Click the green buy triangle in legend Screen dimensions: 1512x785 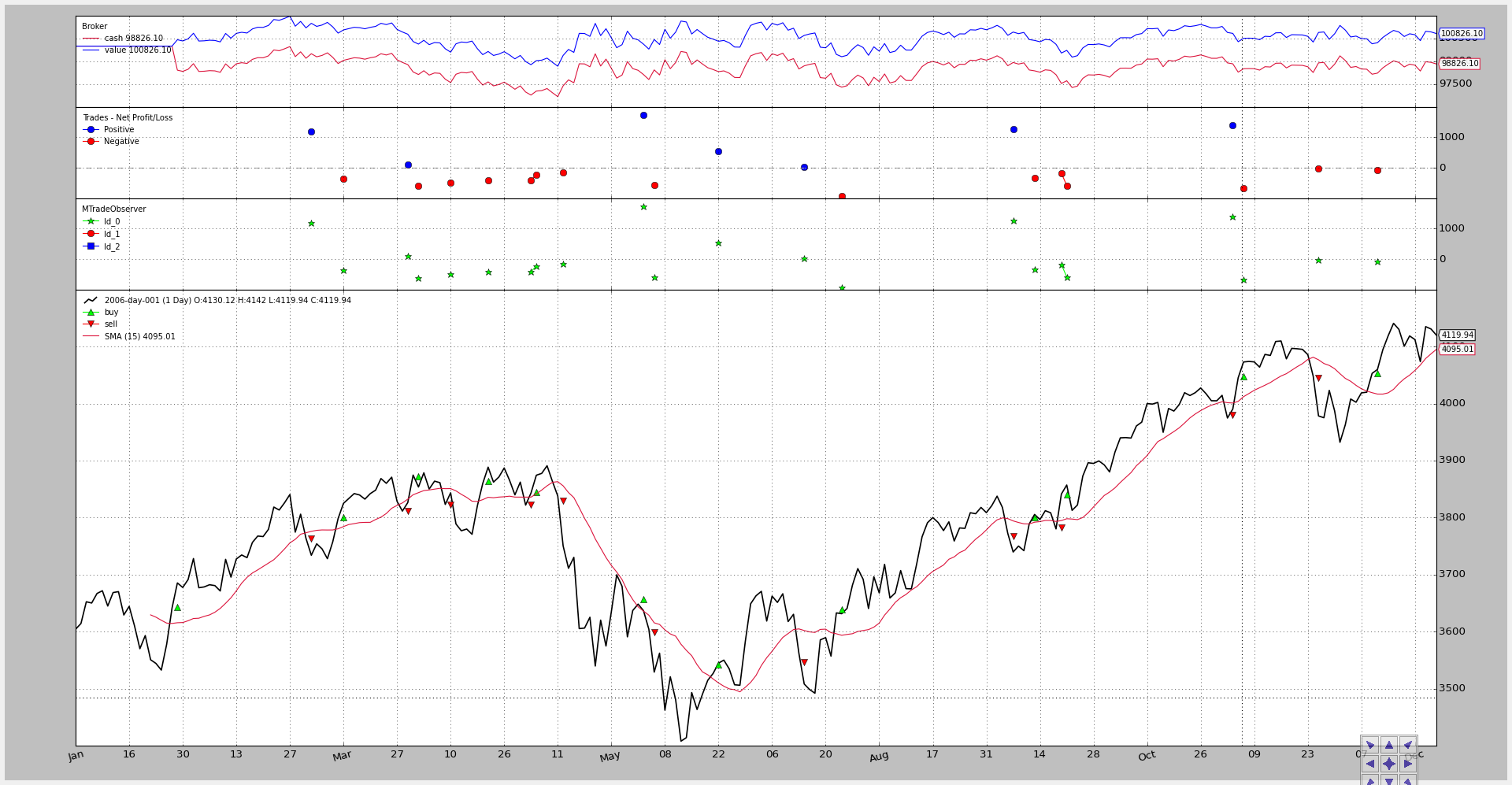tap(91, 313)
